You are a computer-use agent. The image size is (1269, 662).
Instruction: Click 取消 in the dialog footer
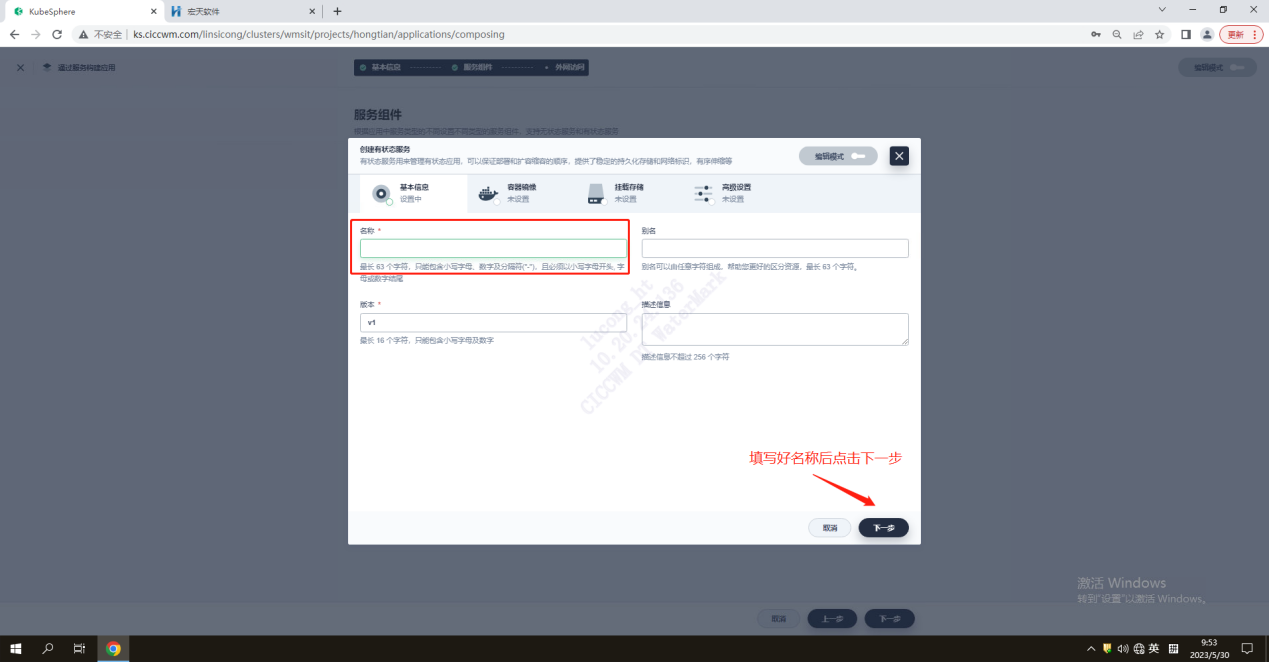[x=830, y=528]
